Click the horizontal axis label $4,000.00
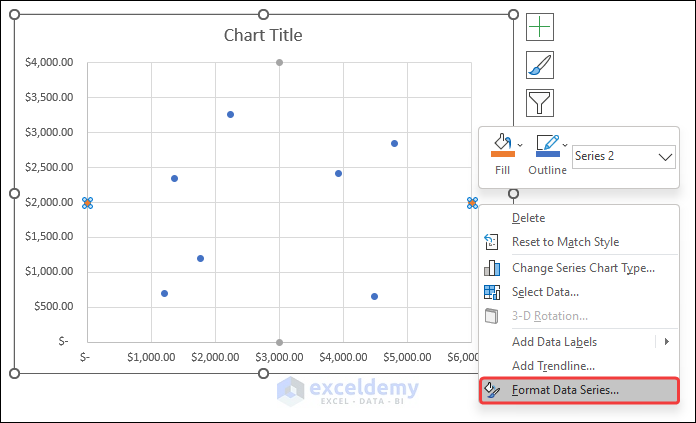The height and width of the screenshot is (423, 696). (x=343, y=357)
